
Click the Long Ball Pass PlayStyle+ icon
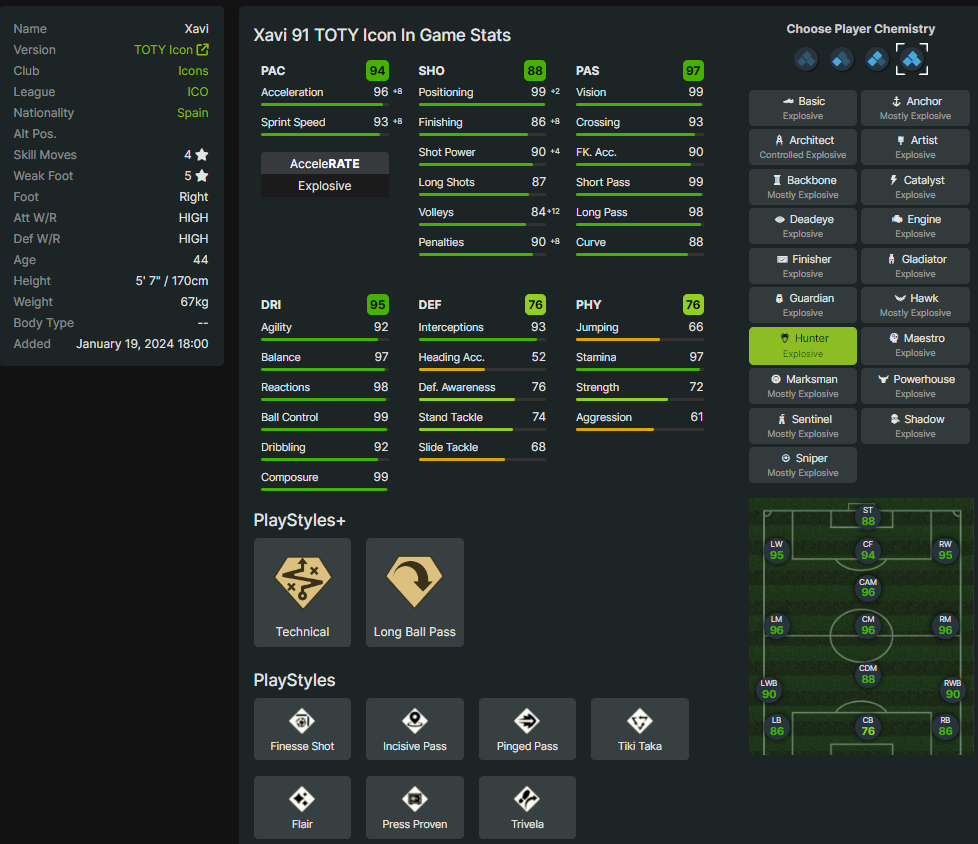point(414,583)
